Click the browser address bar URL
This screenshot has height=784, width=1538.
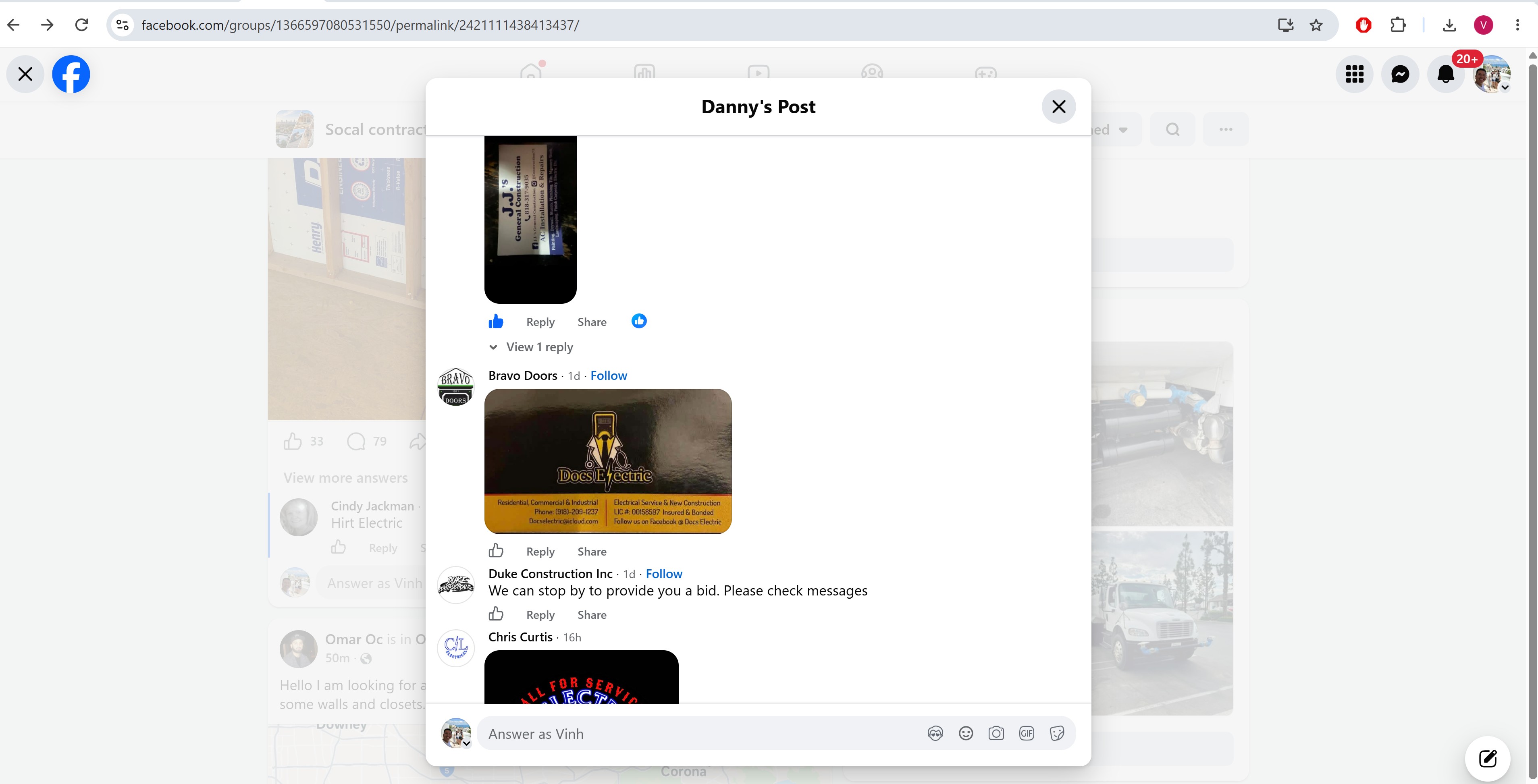click(x=360, y=25)
